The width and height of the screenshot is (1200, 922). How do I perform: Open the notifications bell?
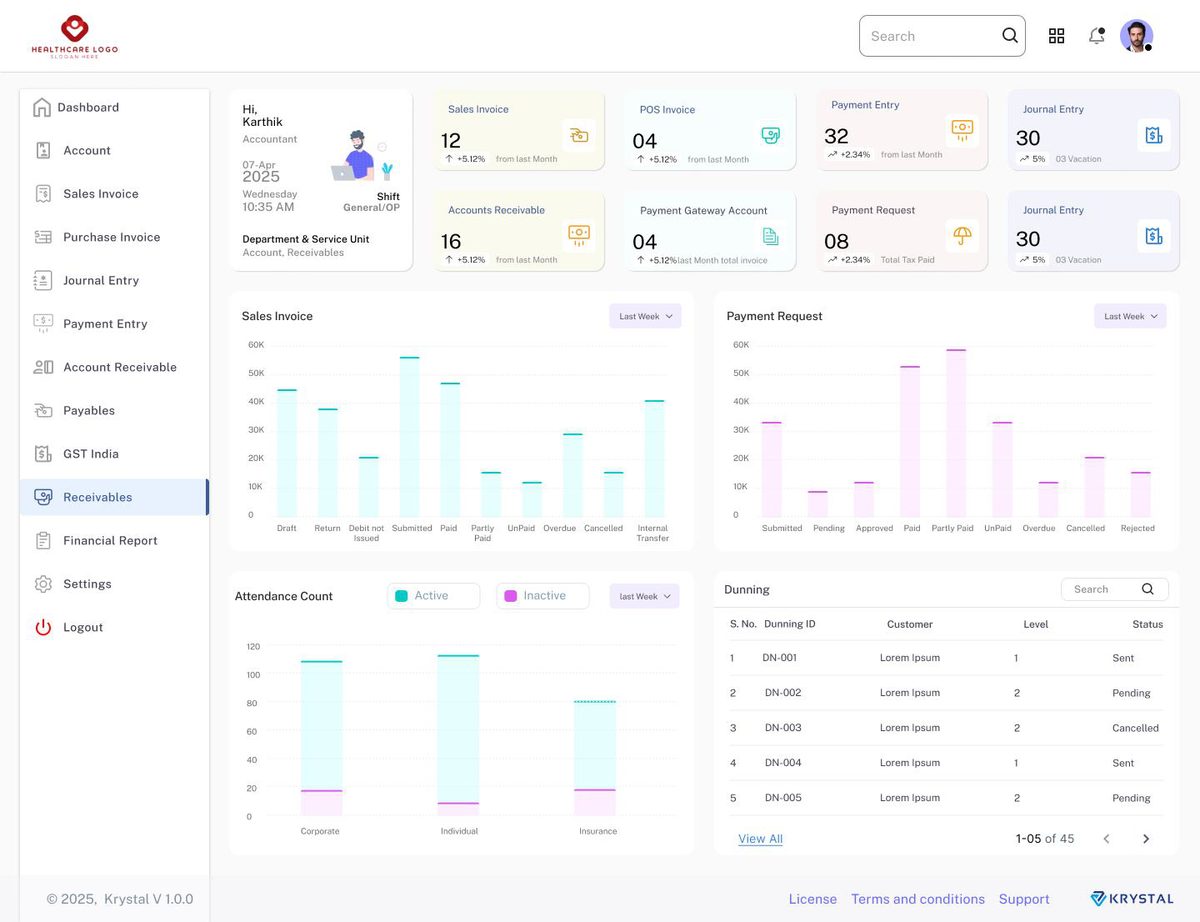(1097, 36)
